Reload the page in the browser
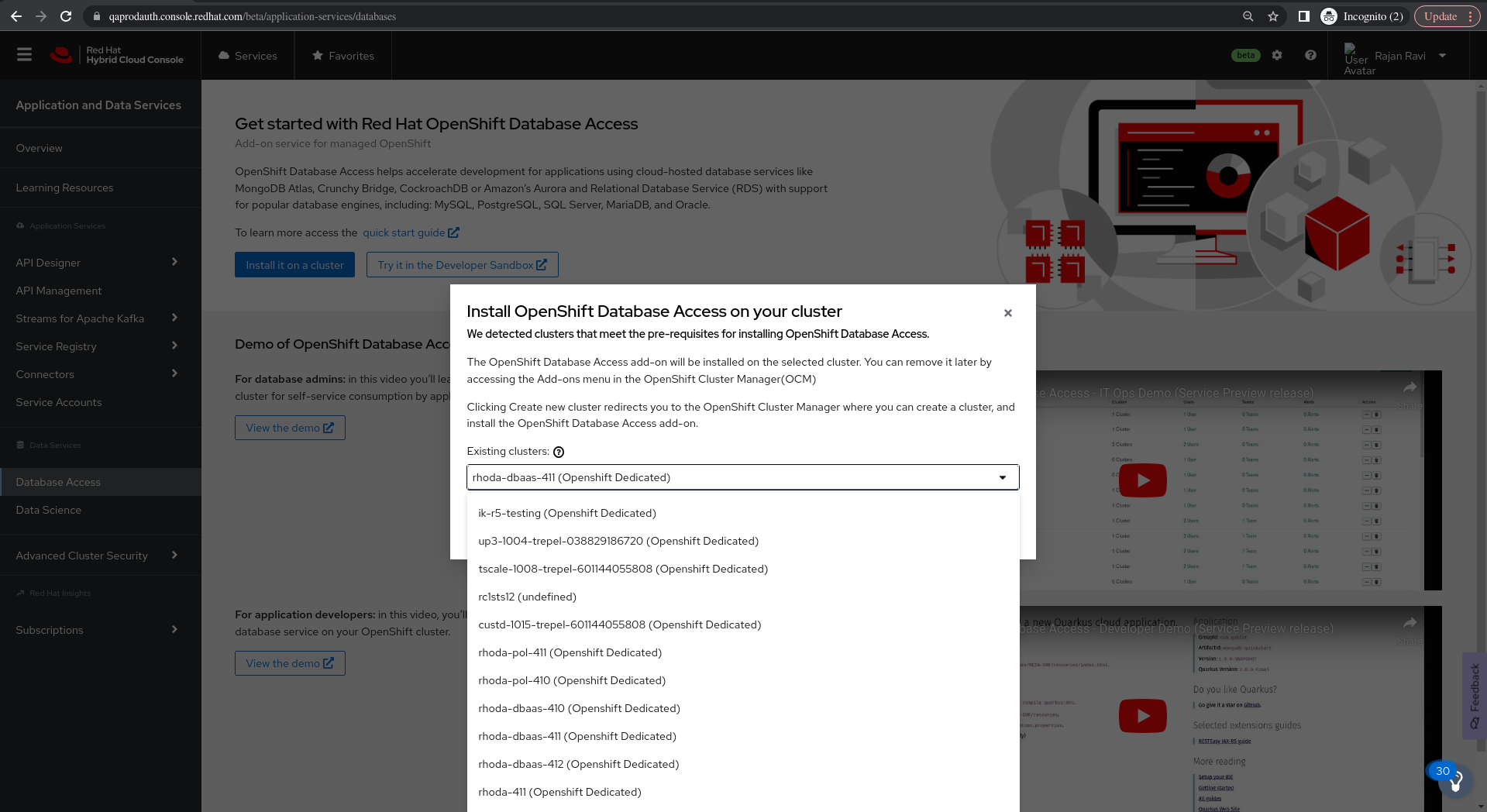The image size is (1487, 812). click(x=66, y=16)
